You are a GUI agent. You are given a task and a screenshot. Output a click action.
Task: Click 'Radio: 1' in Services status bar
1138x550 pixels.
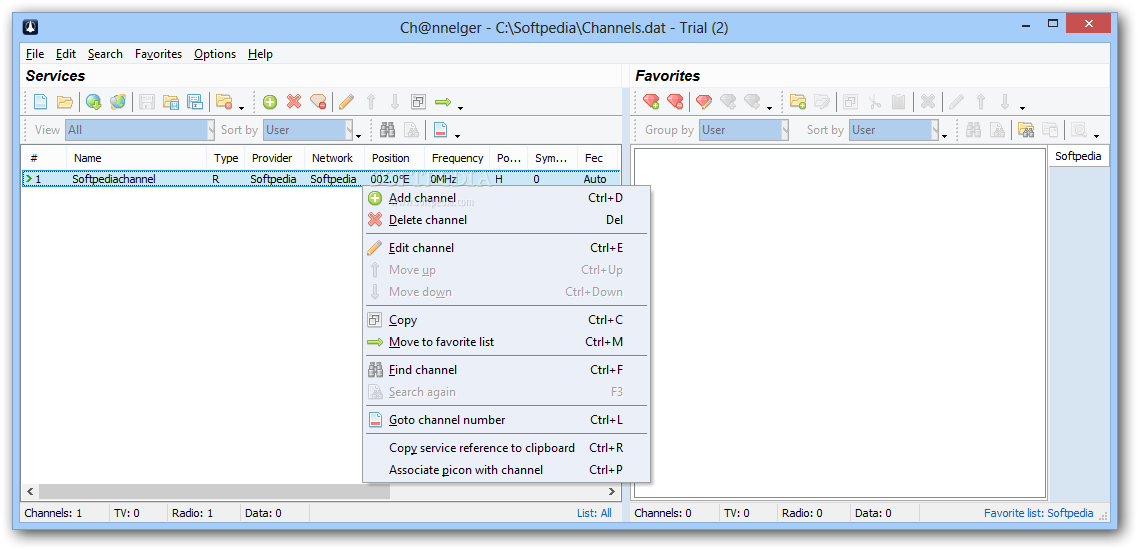192,513
